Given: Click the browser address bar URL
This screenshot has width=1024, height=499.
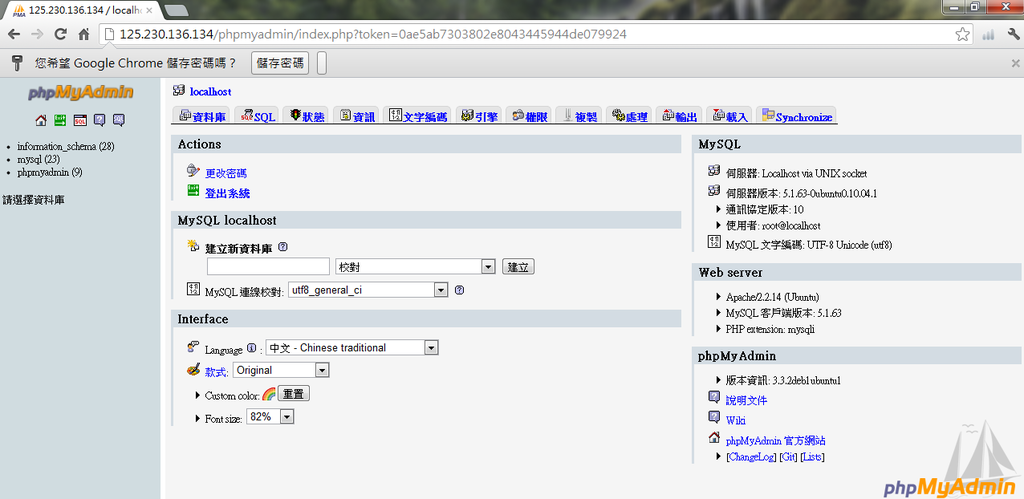Looking at the screenshot, I should [373, 35].
